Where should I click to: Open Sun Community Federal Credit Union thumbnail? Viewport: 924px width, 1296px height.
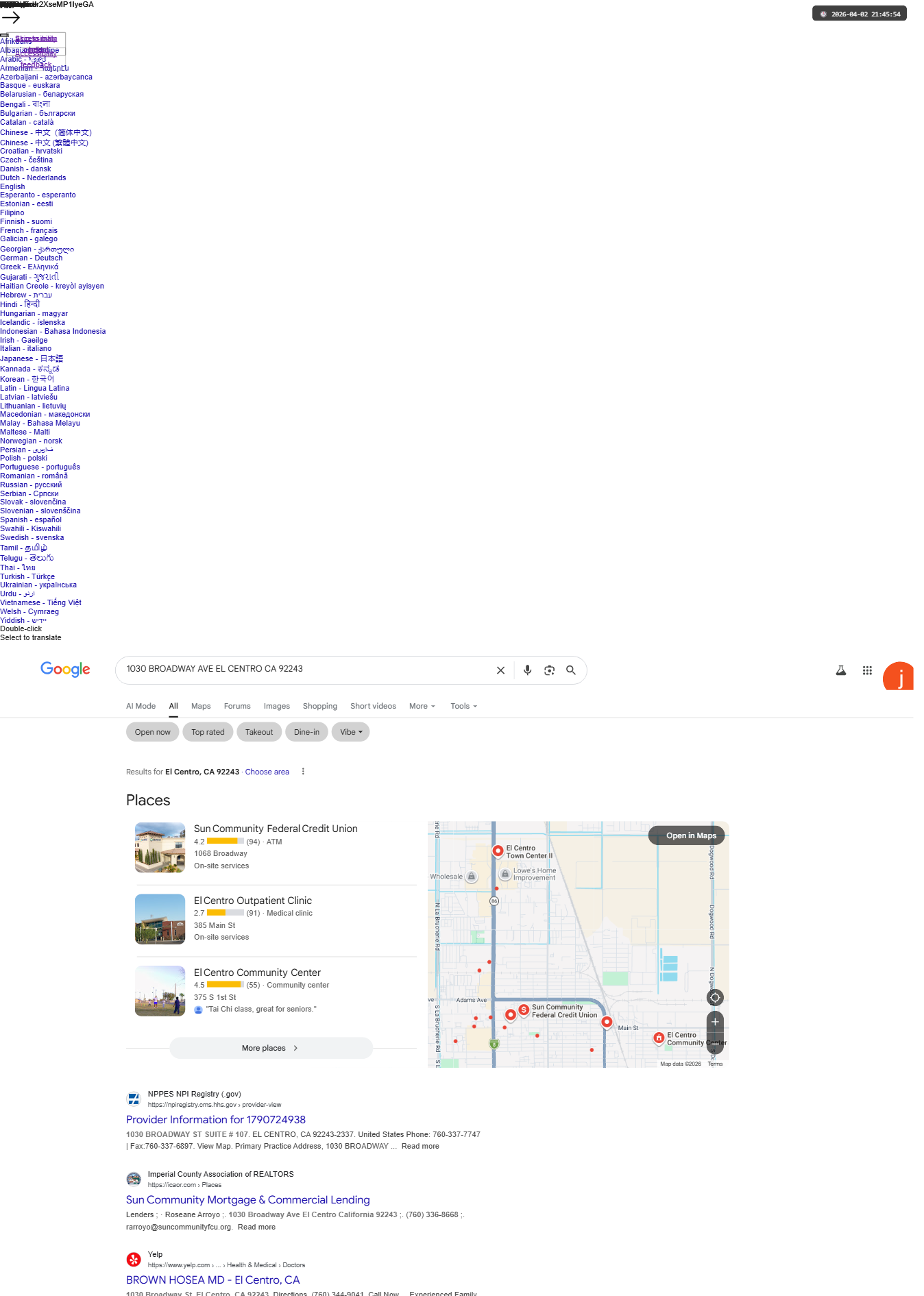[160, 847]
